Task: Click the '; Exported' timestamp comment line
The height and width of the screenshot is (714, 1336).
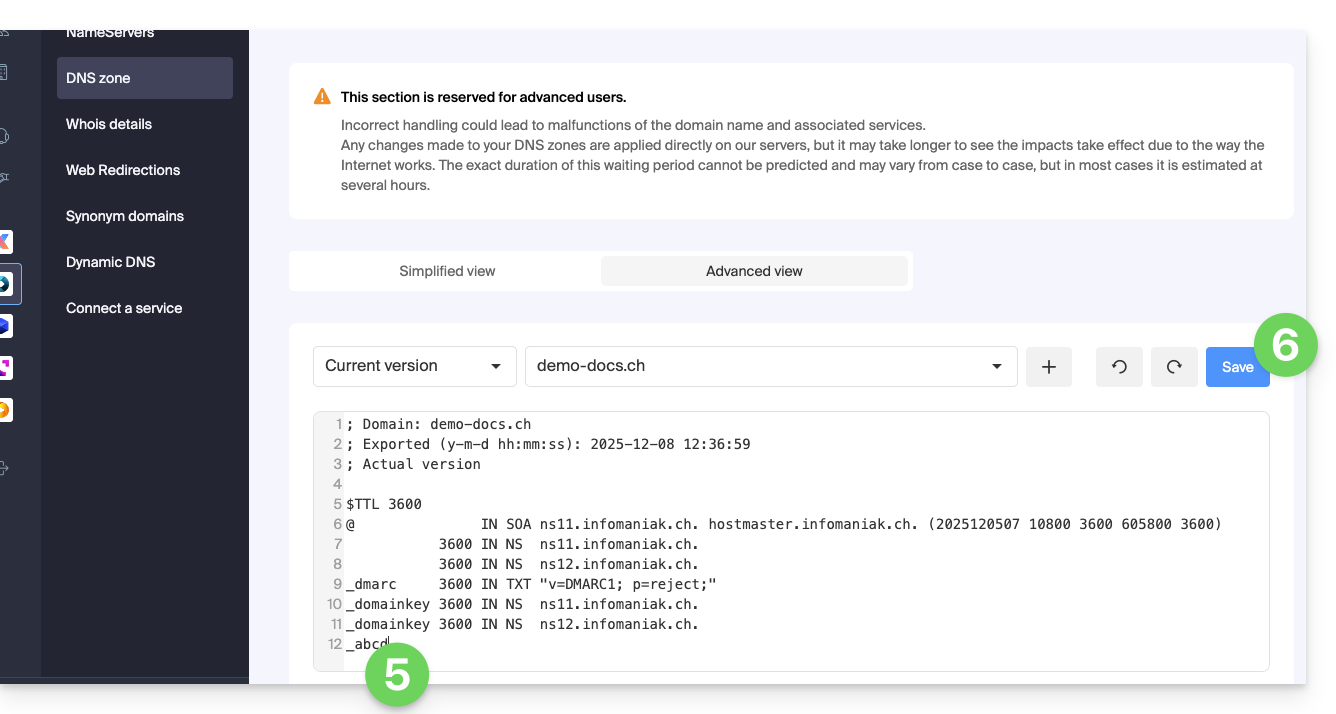Action: click(x=548, y=444)
